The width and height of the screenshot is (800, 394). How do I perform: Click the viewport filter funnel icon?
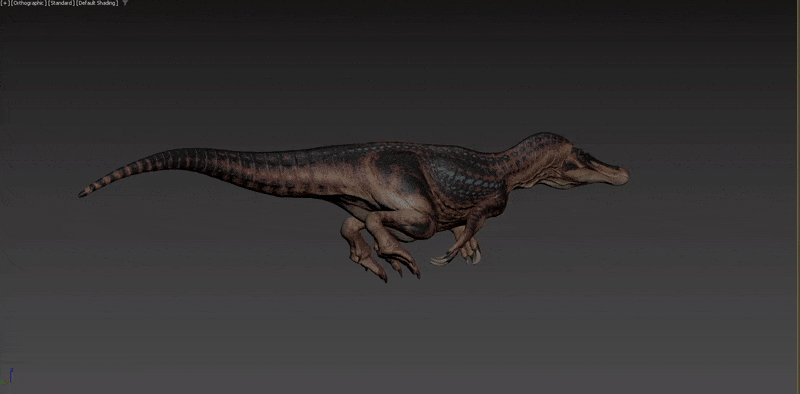(x=125, y=3)
